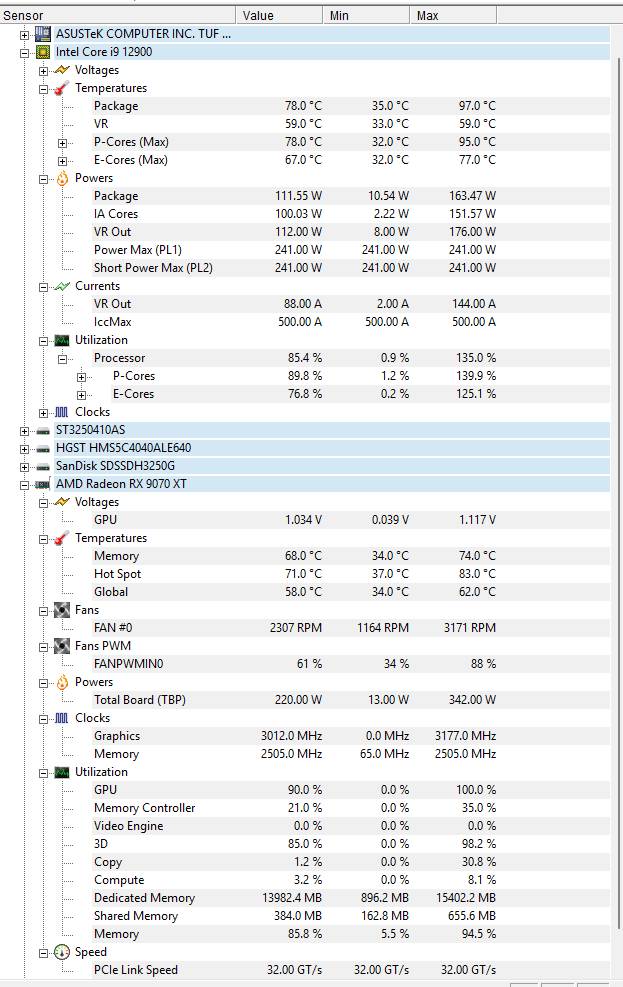Screen dimensions: 623x987
Task: Expand the ST3250410AS drive node
Action: coord(25,431)
